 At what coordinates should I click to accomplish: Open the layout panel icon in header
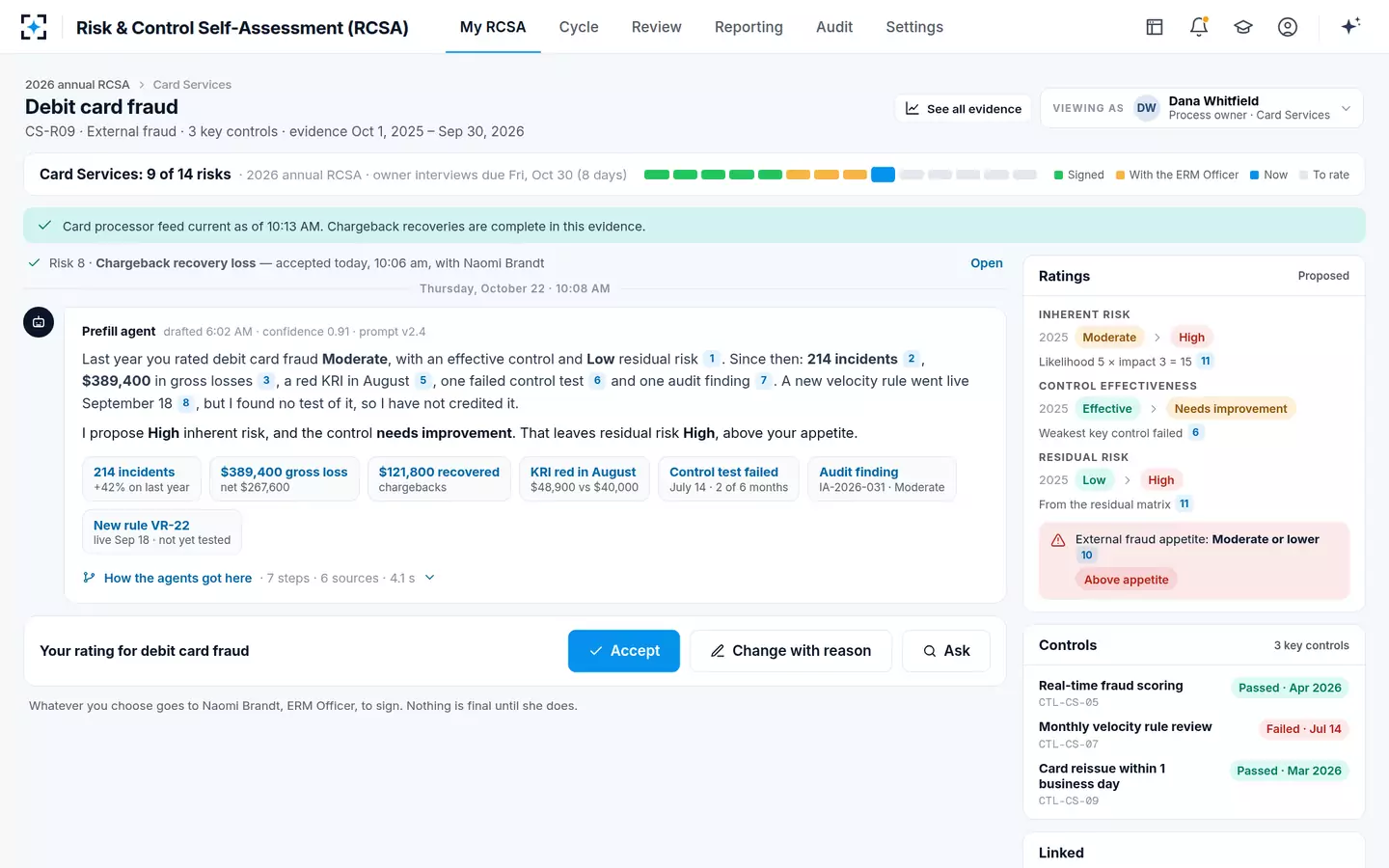[x=1155, y=27]
